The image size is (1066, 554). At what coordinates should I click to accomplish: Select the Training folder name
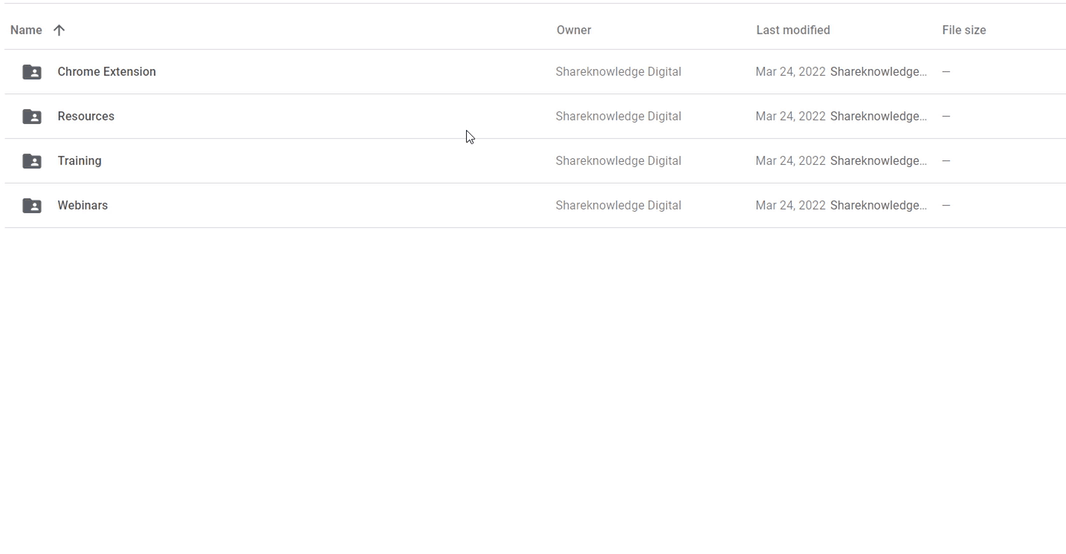pyautogui.click(x=80, y=161)
